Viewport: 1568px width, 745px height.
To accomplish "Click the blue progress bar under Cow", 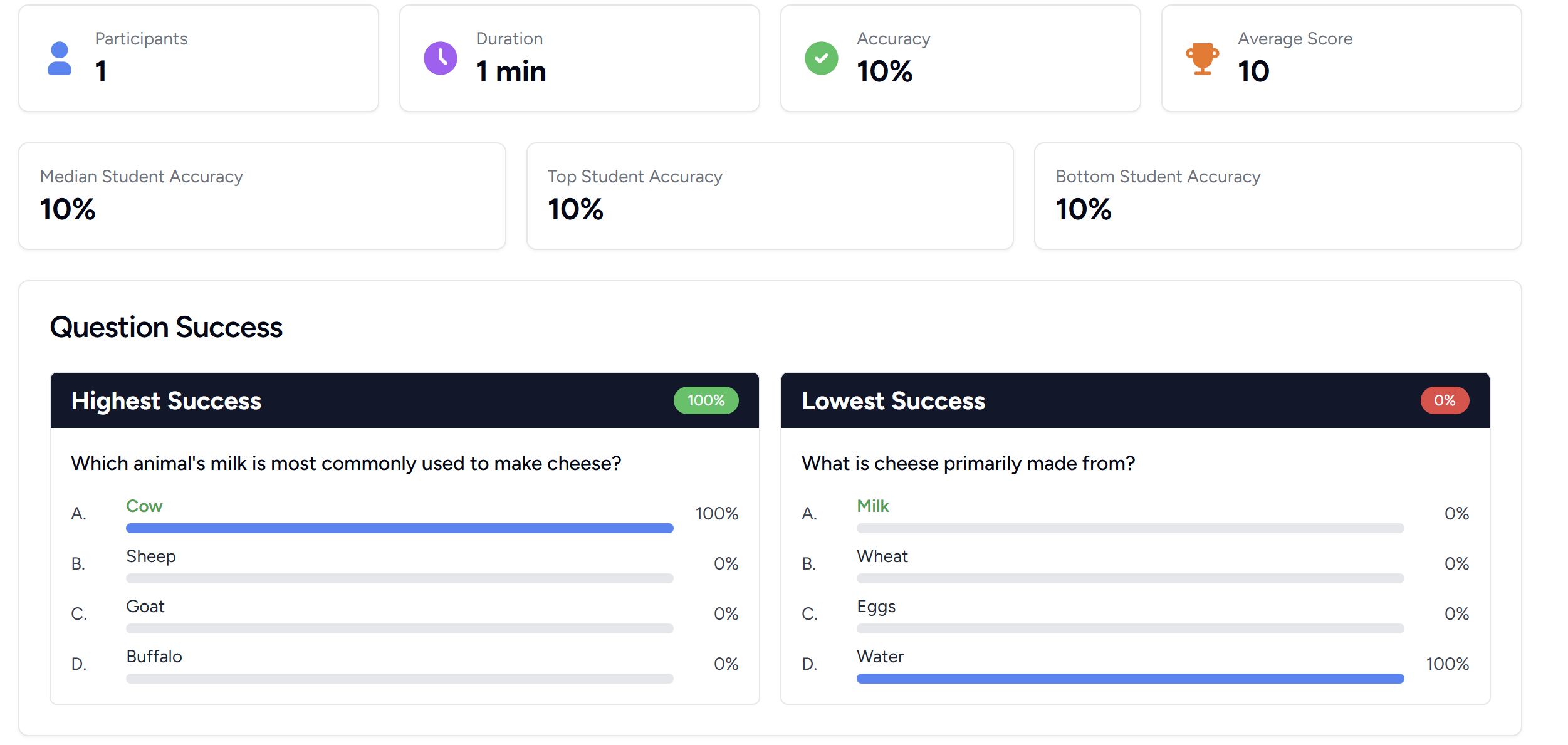I will pyautogui.click(x=399, y=528).
